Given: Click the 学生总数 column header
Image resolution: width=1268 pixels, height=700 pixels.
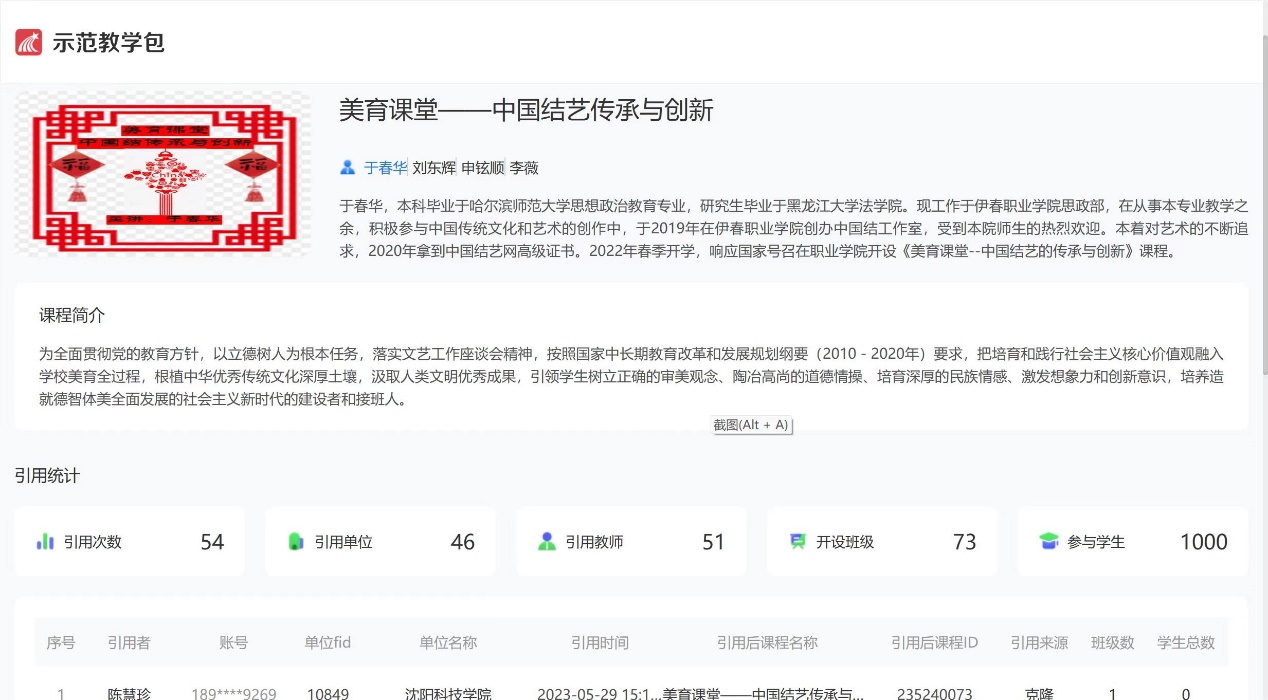Looking at the screenshot, I should pyautogui.click(x=1185, y=643).
